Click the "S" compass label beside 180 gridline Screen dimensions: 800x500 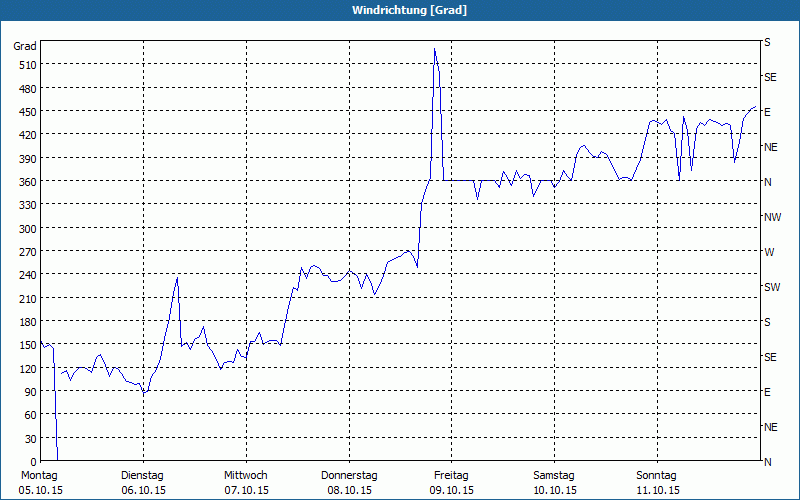tap(767, 322)
